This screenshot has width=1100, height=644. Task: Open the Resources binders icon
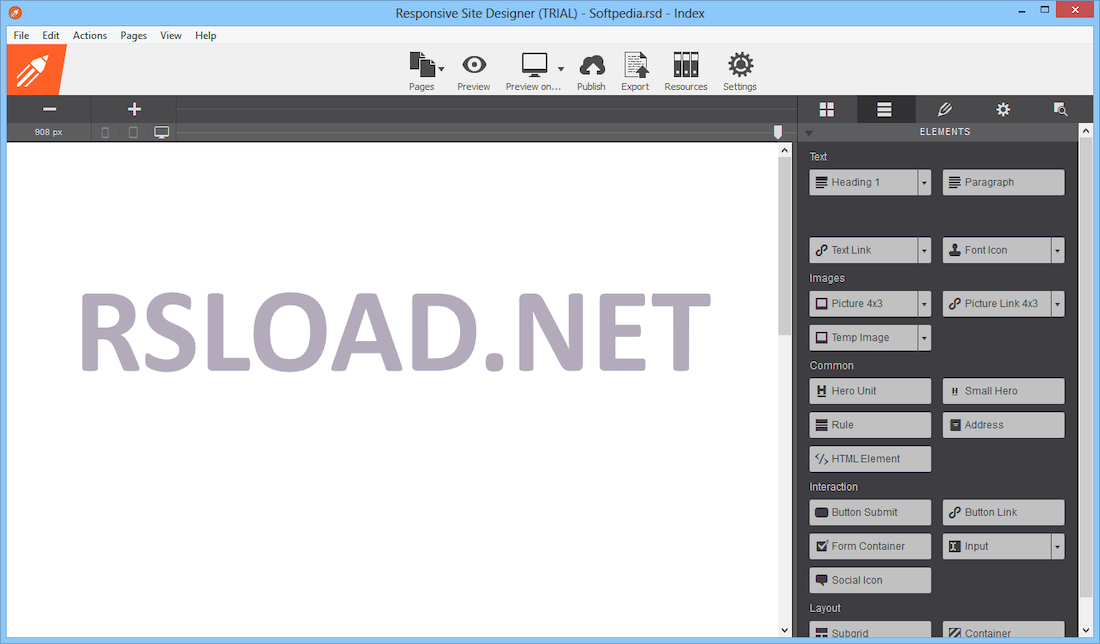point(685,65)
